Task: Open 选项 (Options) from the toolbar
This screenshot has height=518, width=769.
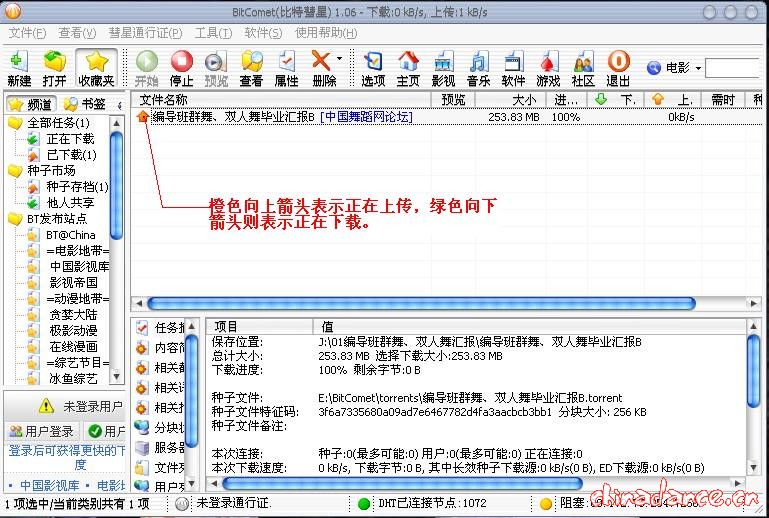Action: click(373, 68)
